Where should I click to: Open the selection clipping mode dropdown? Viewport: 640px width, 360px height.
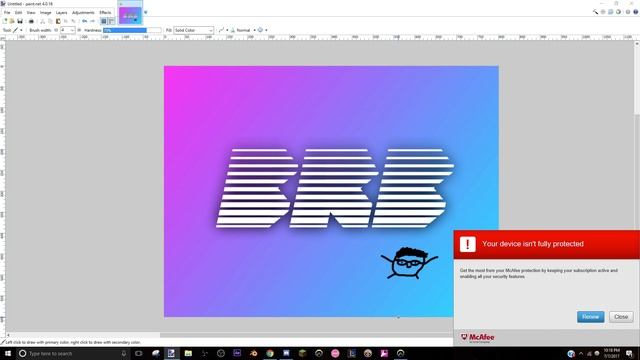click(262, 30)
